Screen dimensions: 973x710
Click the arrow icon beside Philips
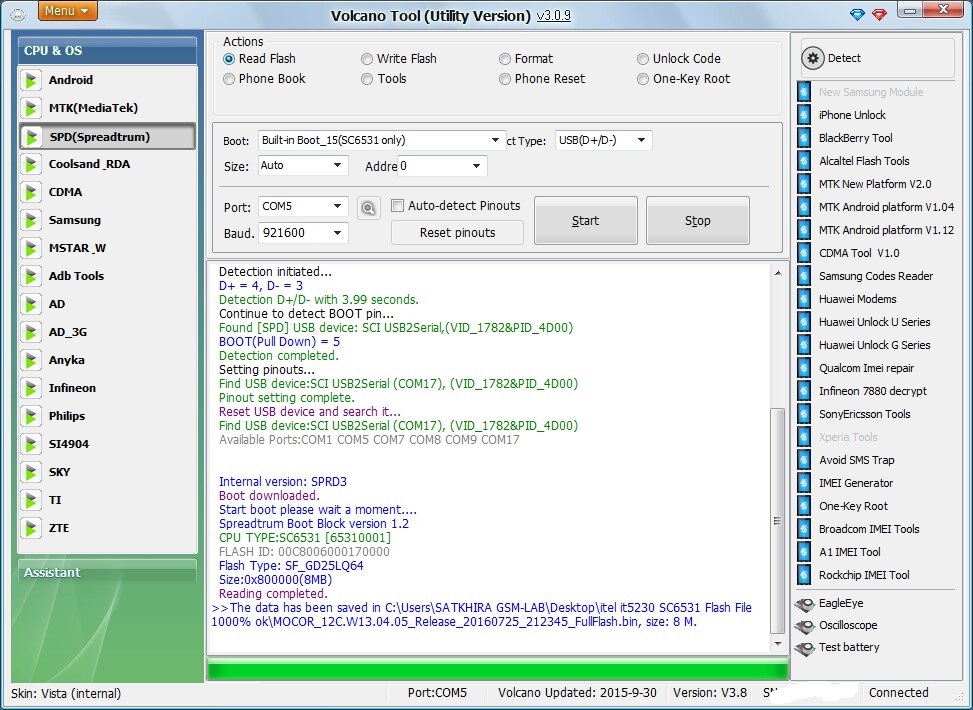click(x=30, y=416)
